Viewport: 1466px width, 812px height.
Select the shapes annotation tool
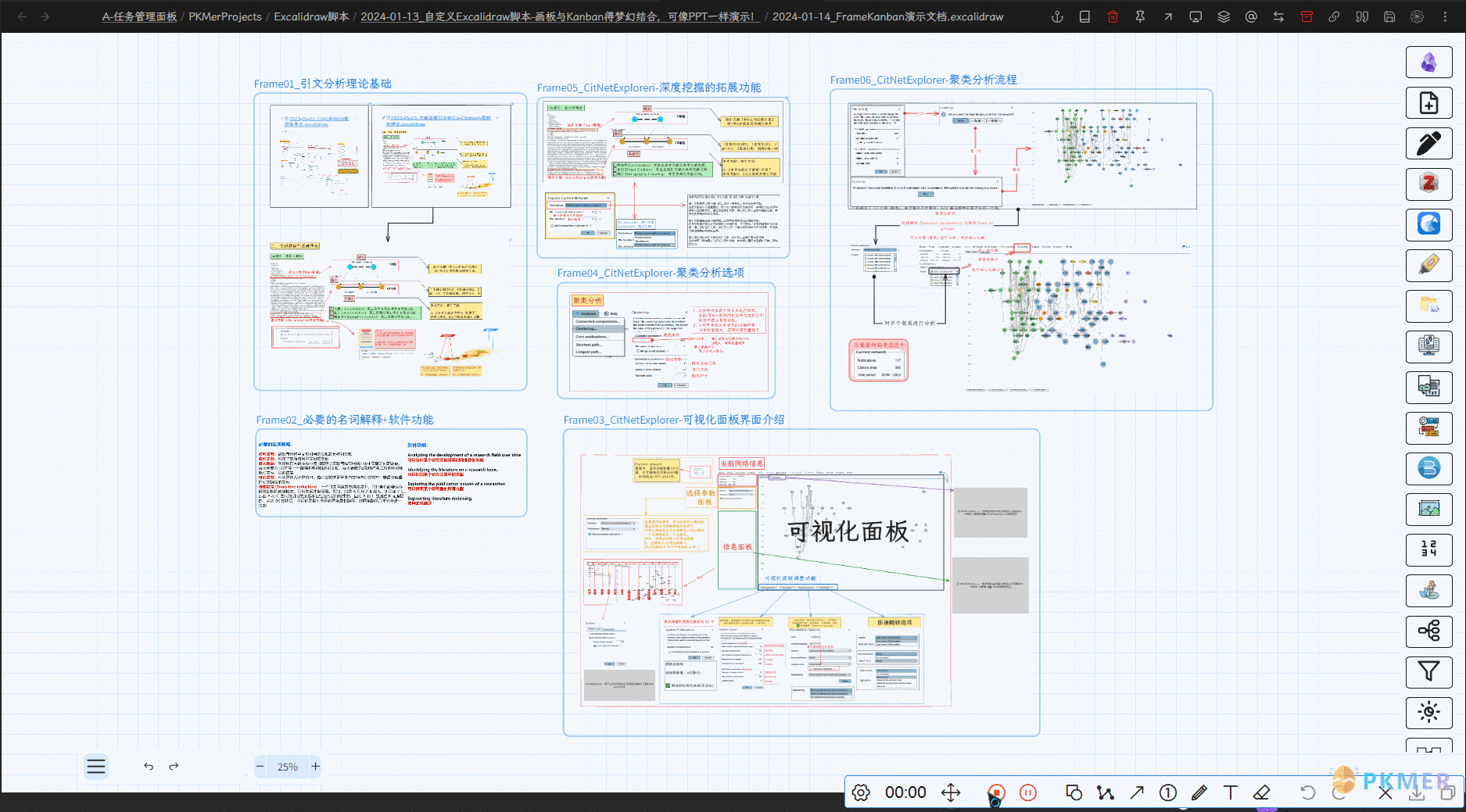[1074, 792]
